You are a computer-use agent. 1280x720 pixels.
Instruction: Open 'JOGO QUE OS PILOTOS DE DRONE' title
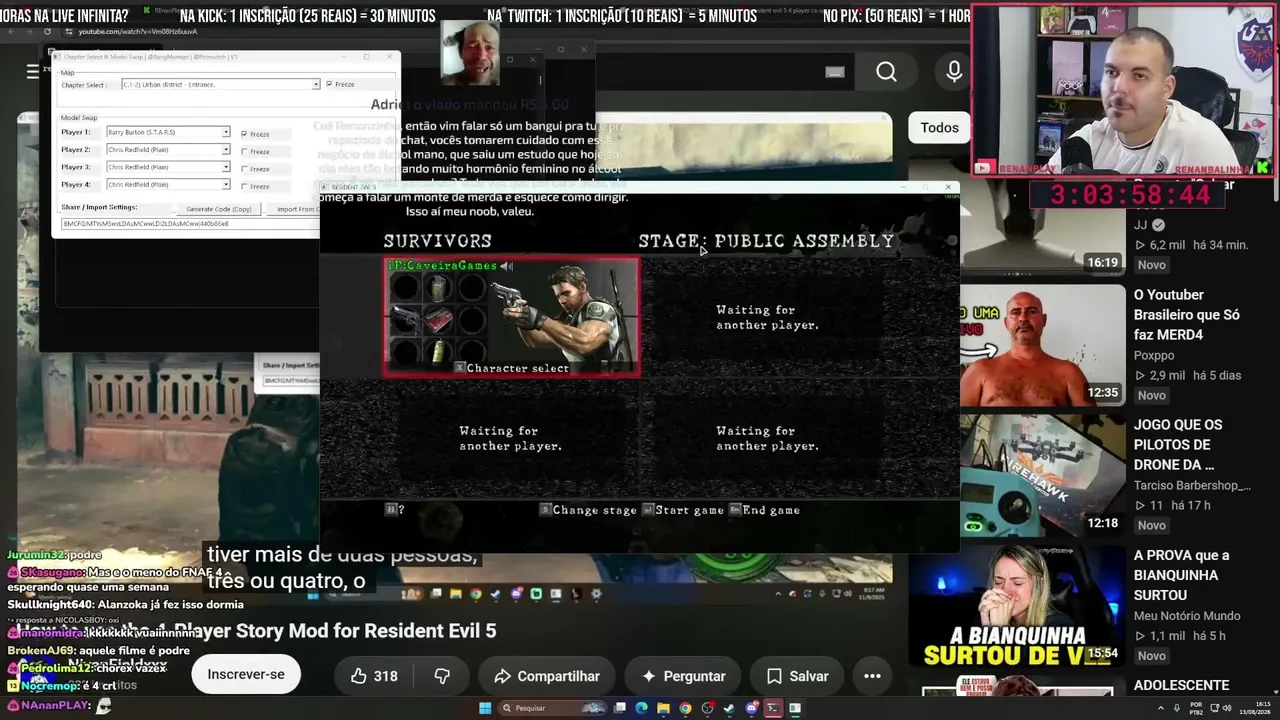tap(1174, 445)
